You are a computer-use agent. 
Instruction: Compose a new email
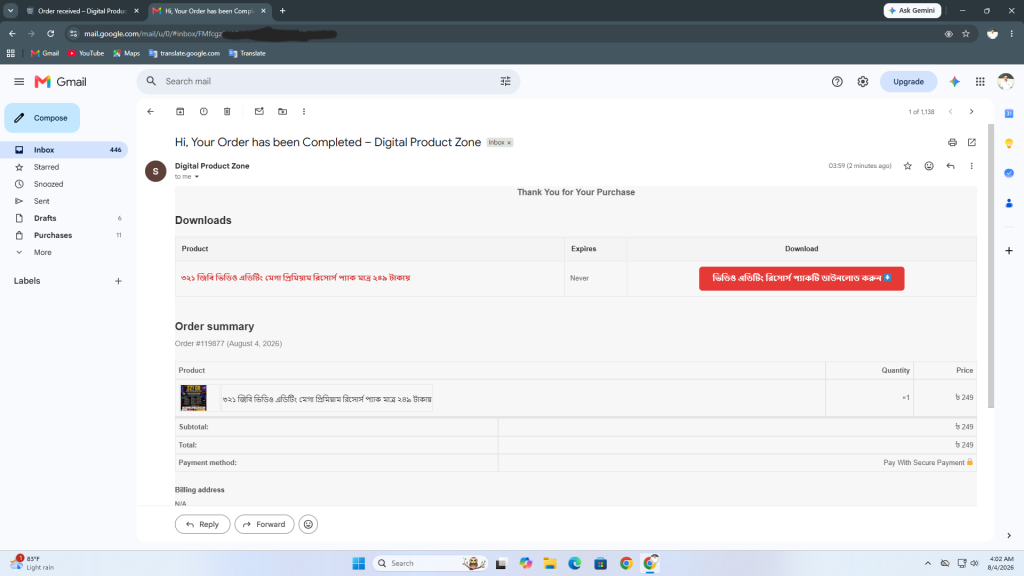42,118
